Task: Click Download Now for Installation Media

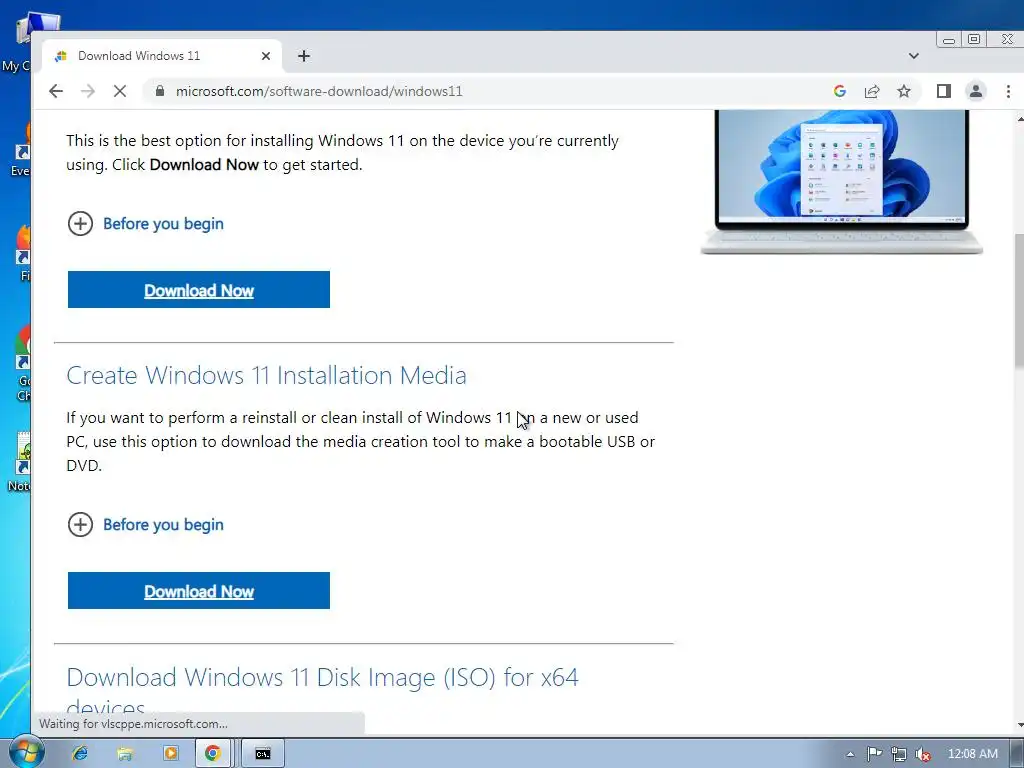Action: pos(199,591)
